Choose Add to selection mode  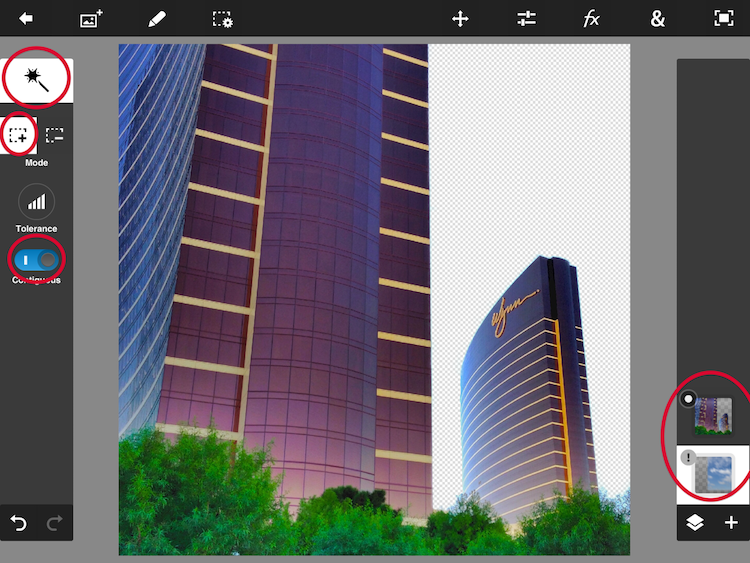click(18, 135)
